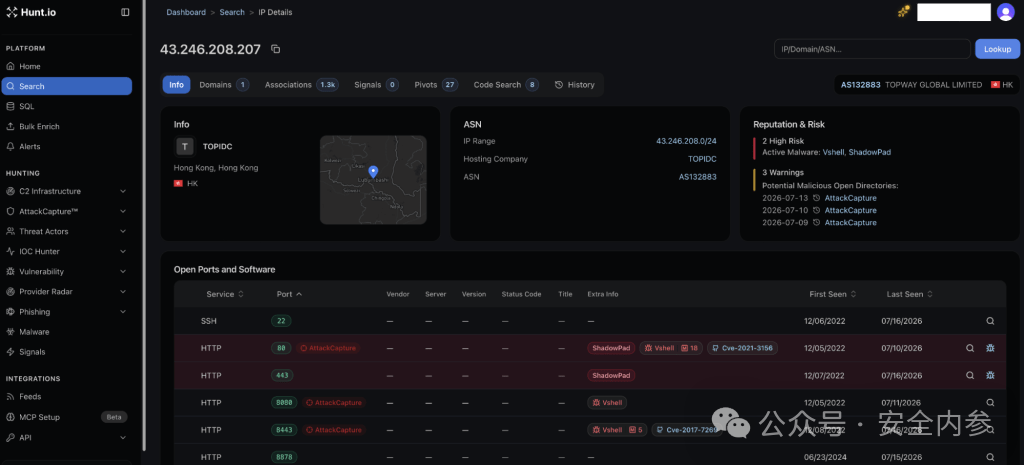Sort table by Port column
Image resolution: width=1024 pixels, height=465 pixels.
pyautogui.click(x=289, y=294)
